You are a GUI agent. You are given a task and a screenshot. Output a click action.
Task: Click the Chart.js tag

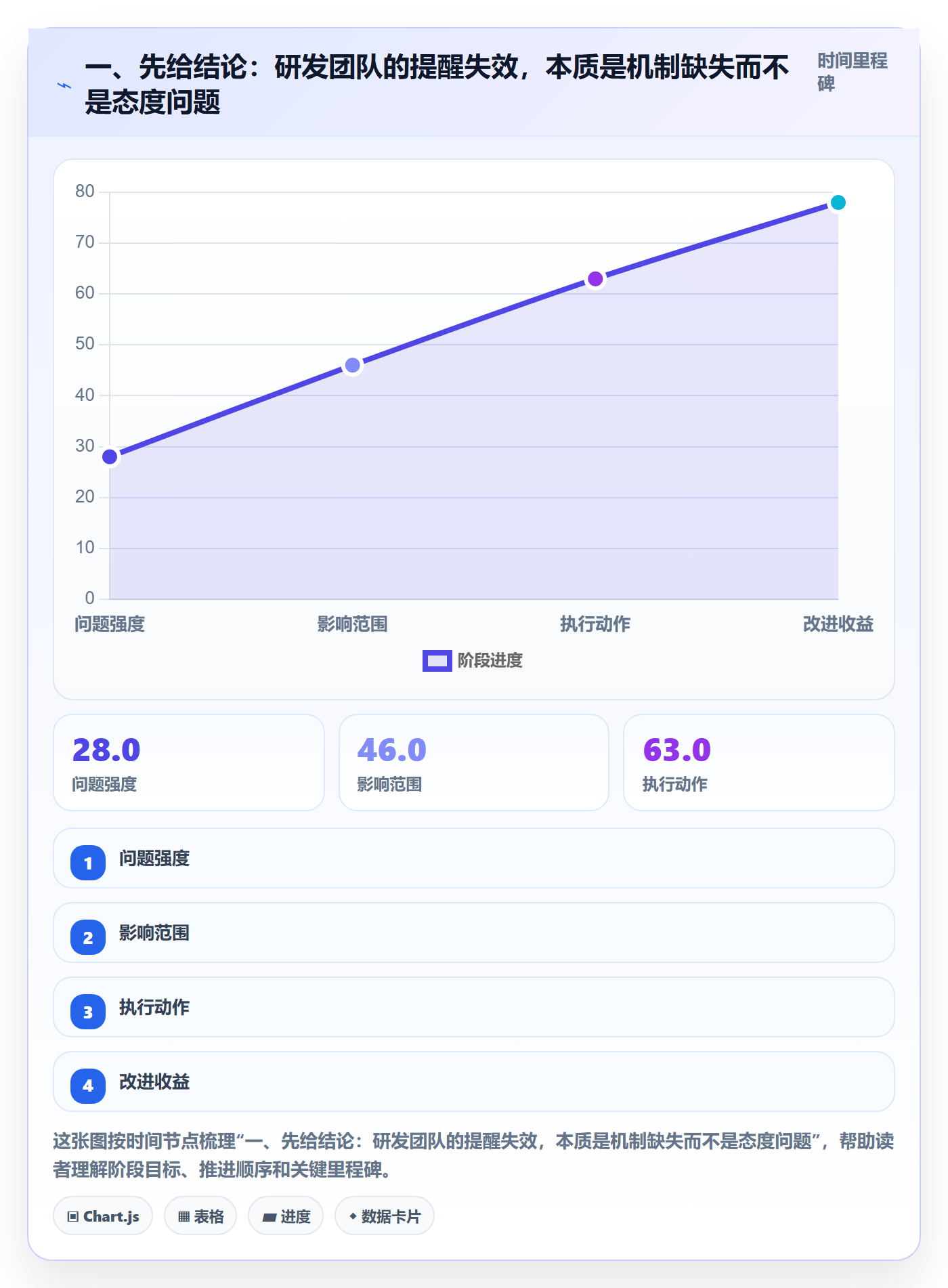click(x=103, y=1216)
